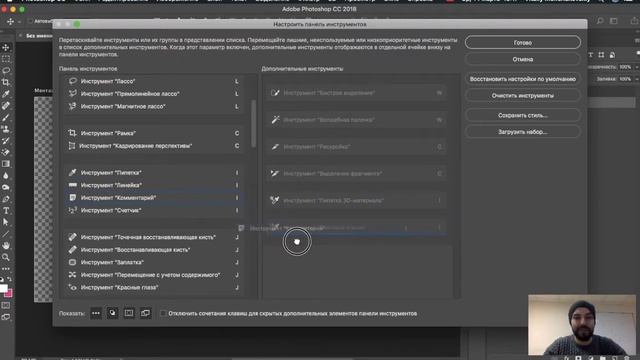Select the Line tool in left toolbar
640x360 pixels.
point(6,234)
